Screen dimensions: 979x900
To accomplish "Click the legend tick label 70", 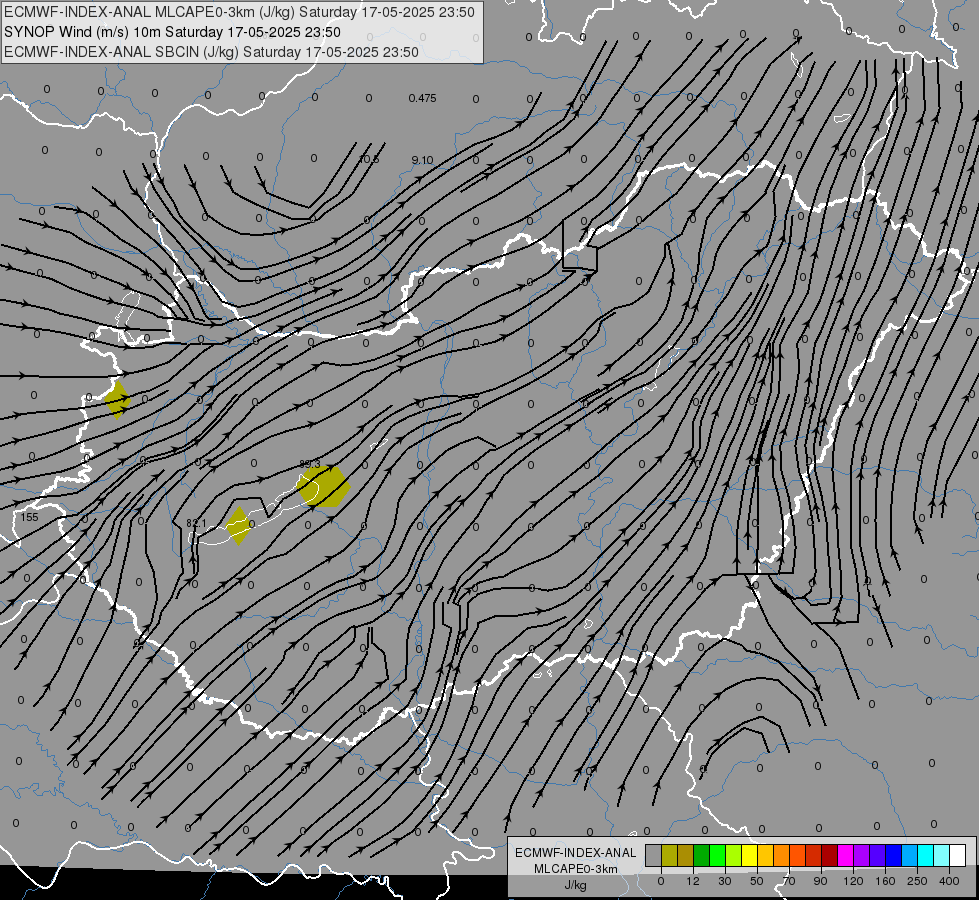I will pos(789,881).
